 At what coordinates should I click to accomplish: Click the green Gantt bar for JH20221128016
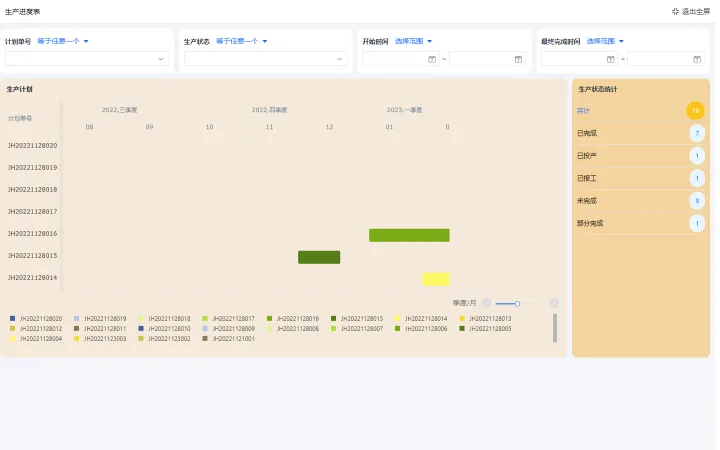[x=409, y=235]
